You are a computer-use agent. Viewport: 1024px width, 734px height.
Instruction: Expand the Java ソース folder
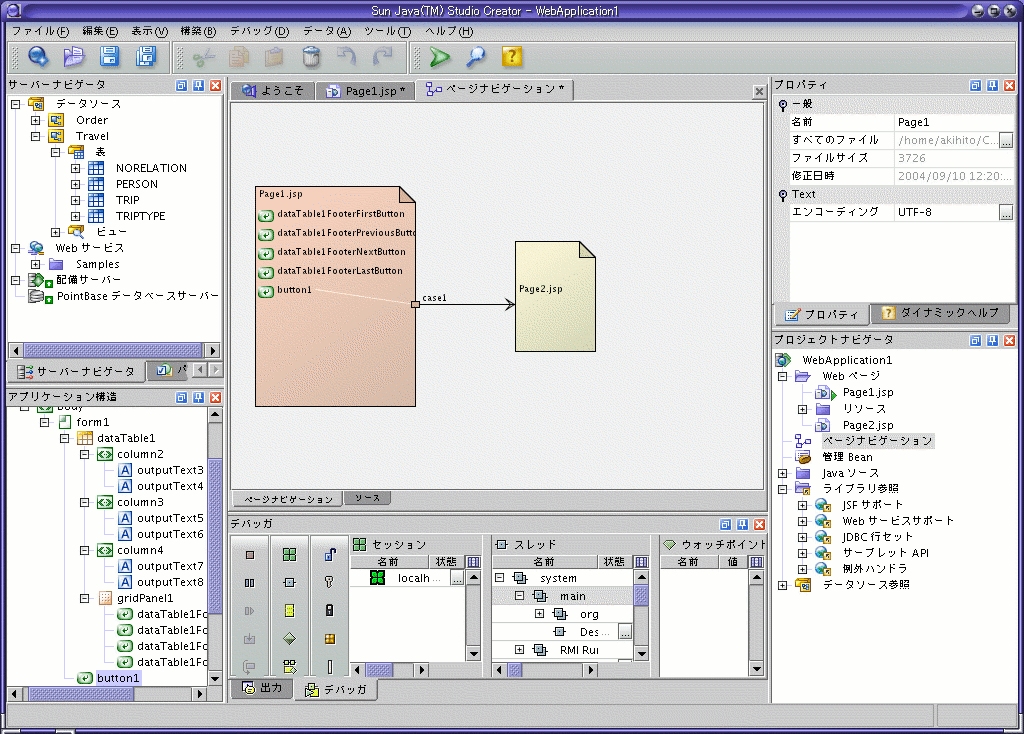coord(782,473)
